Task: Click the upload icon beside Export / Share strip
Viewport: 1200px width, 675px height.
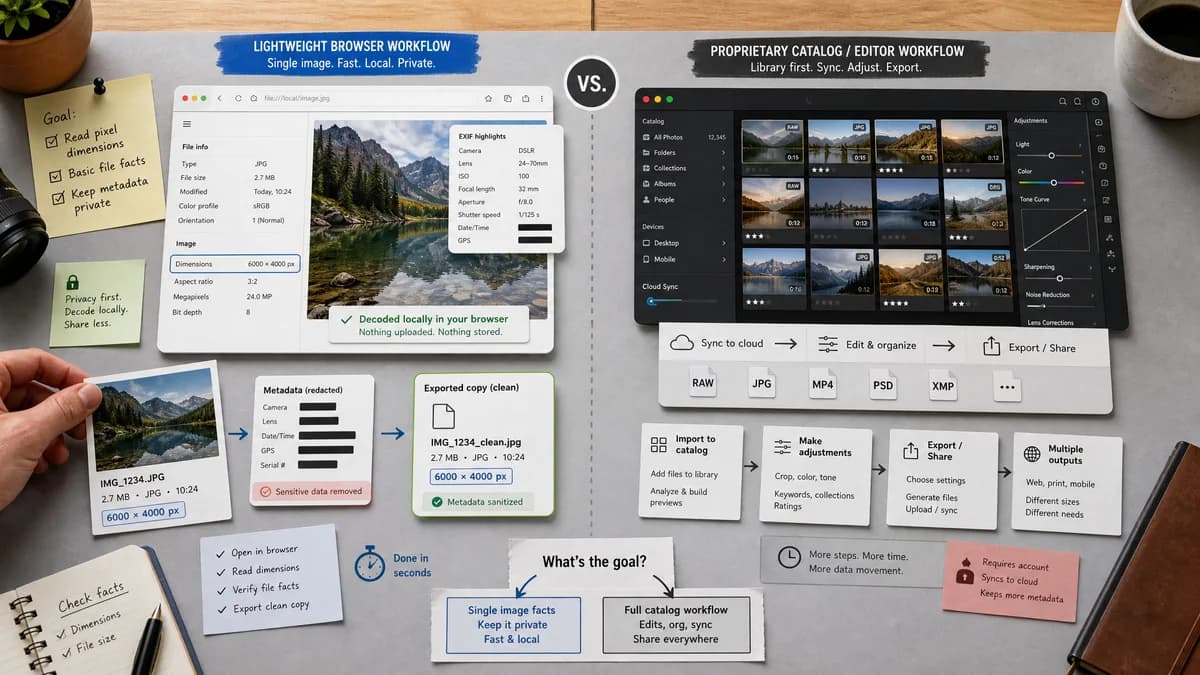Action: pos(991,346)
